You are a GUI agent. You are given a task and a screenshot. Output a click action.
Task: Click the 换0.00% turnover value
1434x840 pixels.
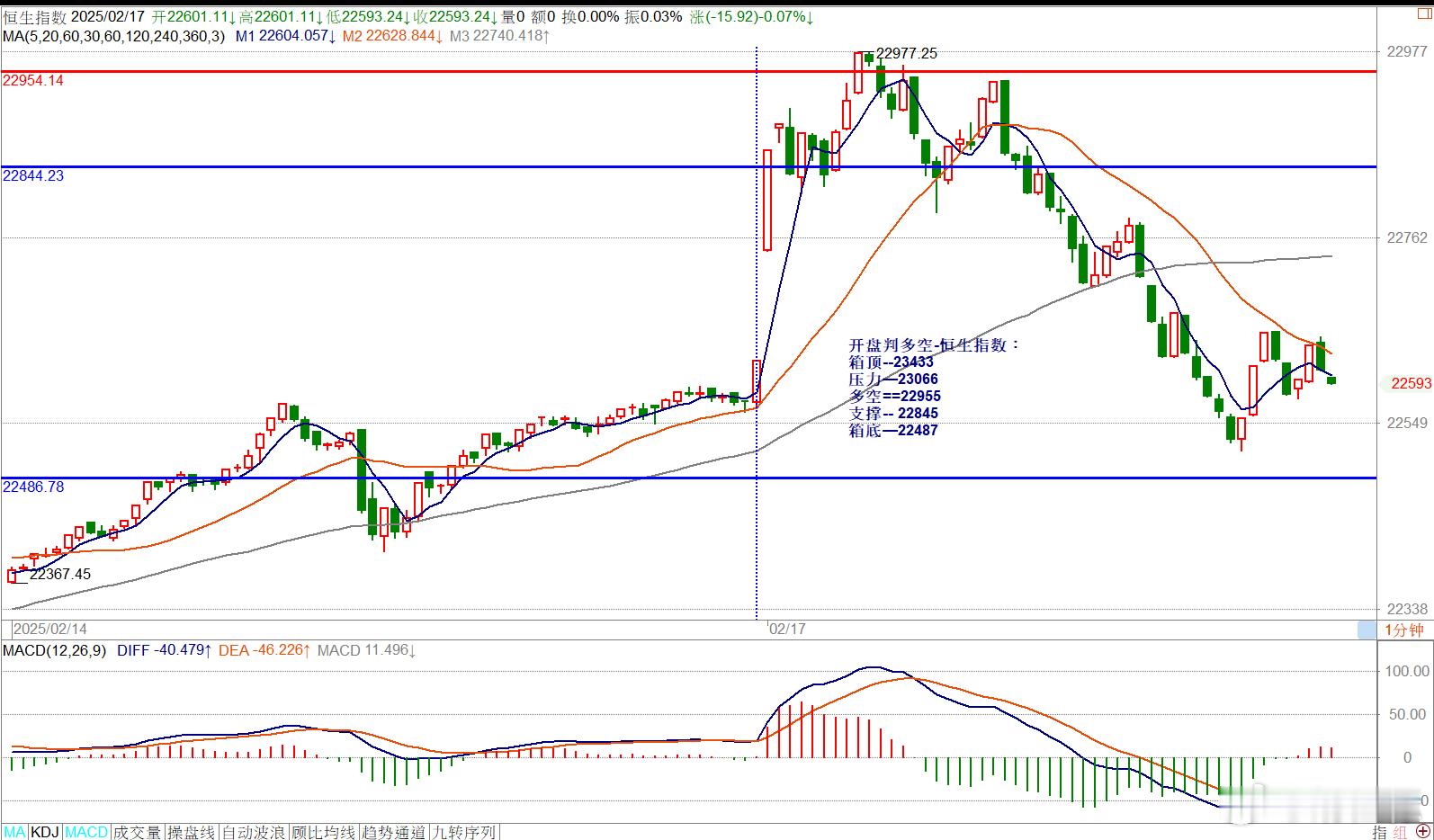(590, 16)
